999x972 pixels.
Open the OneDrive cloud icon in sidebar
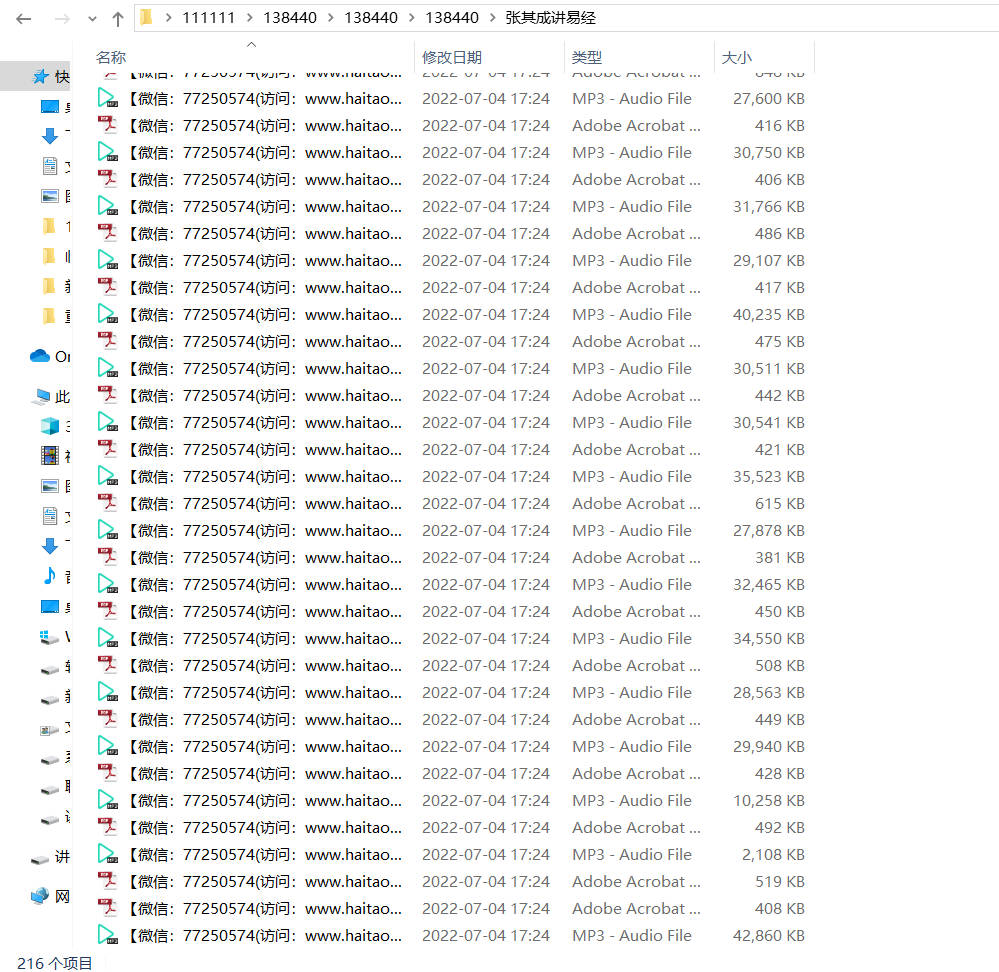(x=40, y=356)
